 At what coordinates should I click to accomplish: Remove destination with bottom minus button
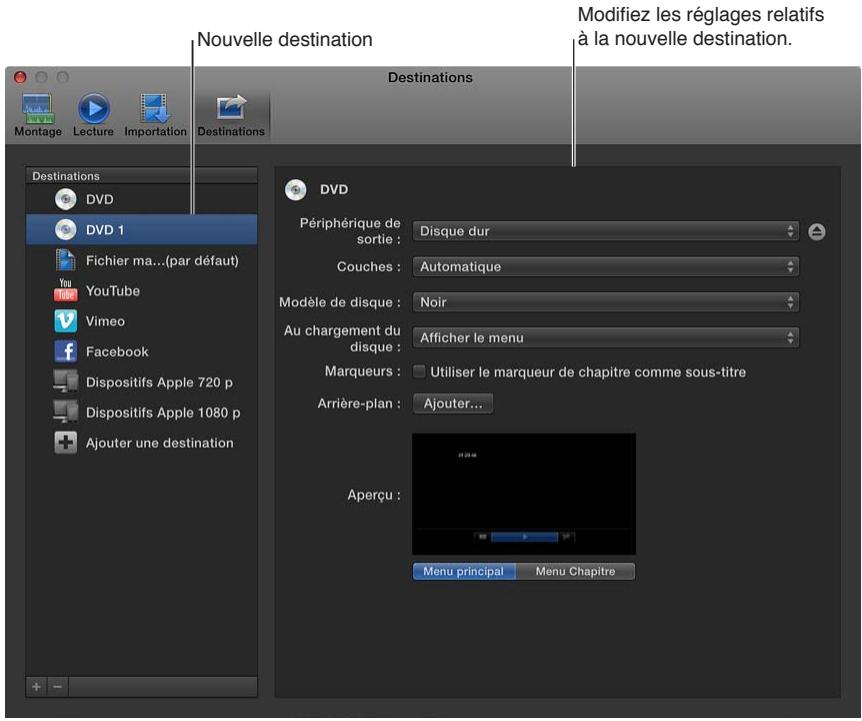click(58, 687)
